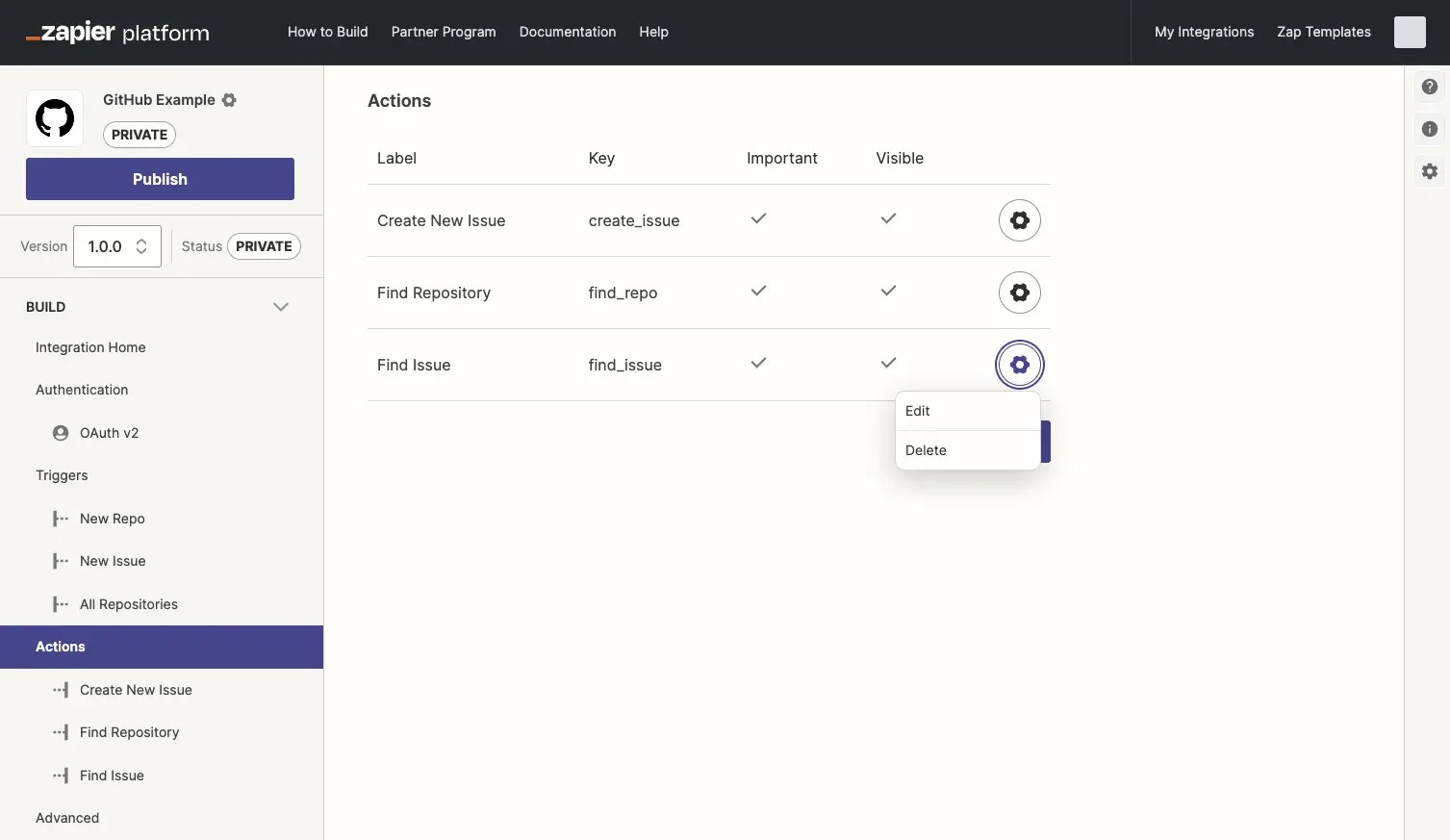Image resolution: width=1450 pixels, height=840 pixels.
Task: Click the Publish button
Action: (x=160, y=179)
